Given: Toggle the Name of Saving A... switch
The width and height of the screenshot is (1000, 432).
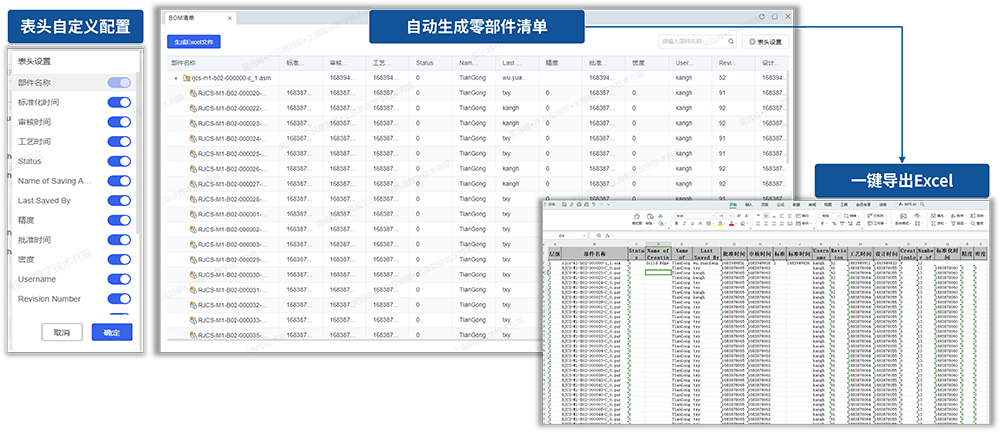Looking at the screenshot, I should click(119, 181).
